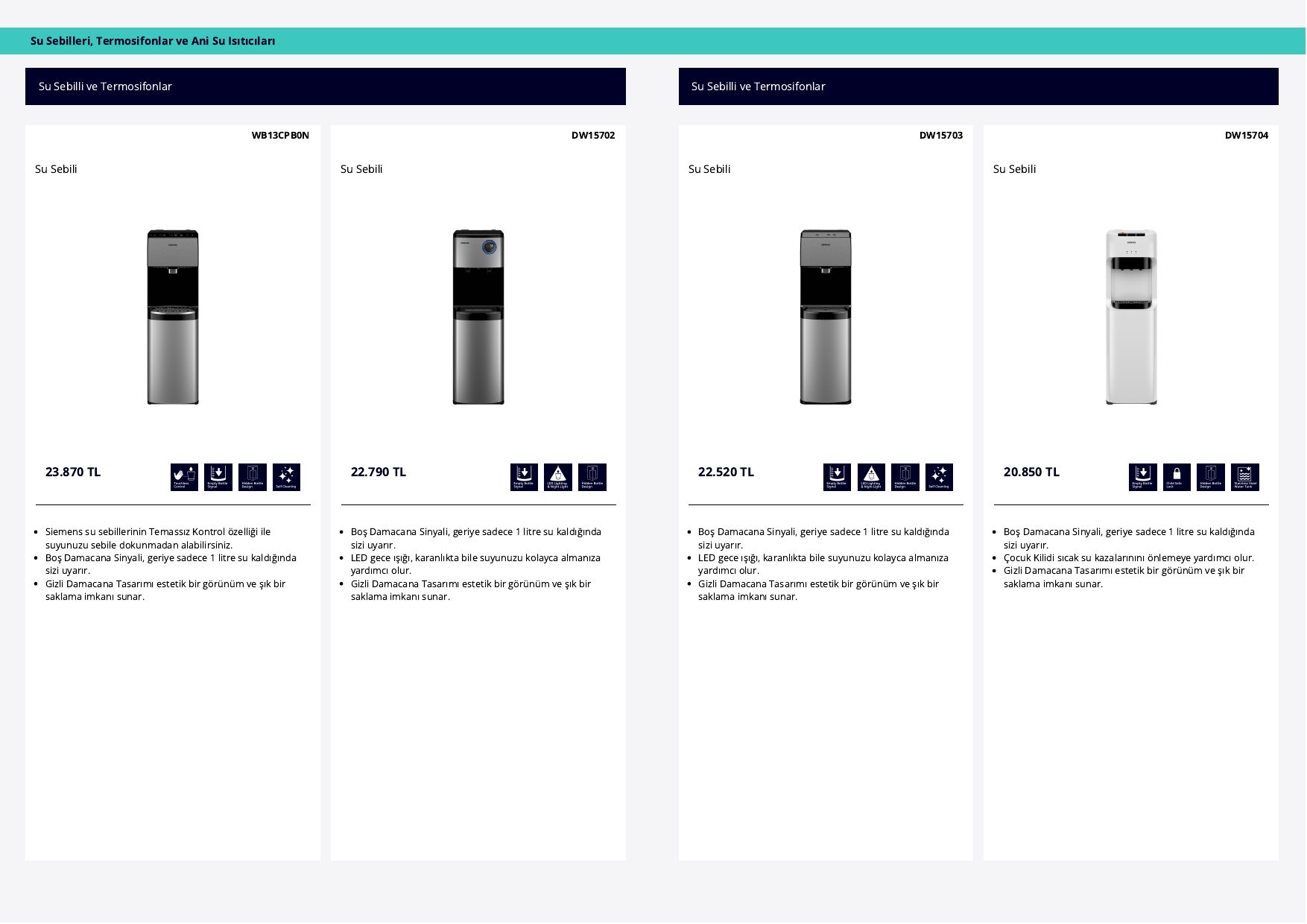
Task: Click the Empty Bottle Signal icon for DW15703
Action: pos(837,478)
